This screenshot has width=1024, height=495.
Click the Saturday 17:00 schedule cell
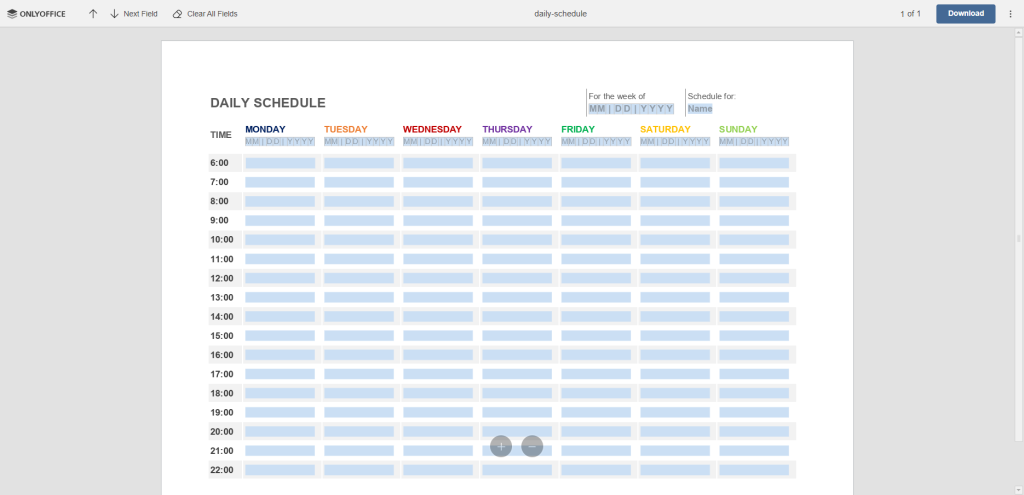[675, 374]
